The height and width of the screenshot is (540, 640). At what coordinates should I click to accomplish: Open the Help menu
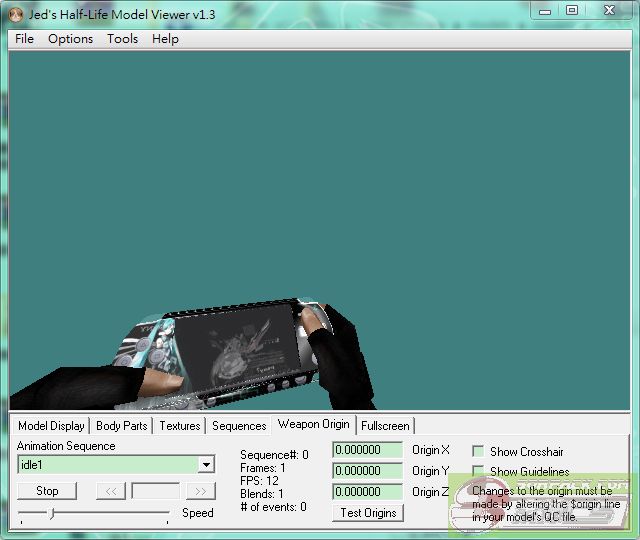click(x=166, y=39)
